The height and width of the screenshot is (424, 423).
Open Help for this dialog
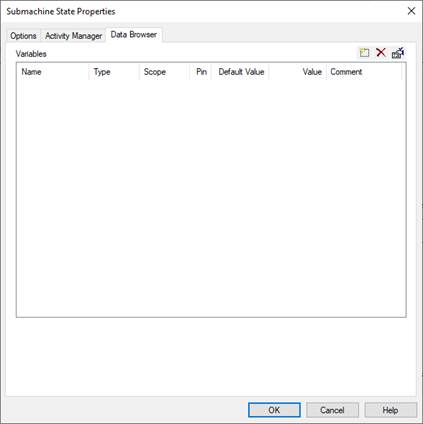click(390, 410)
